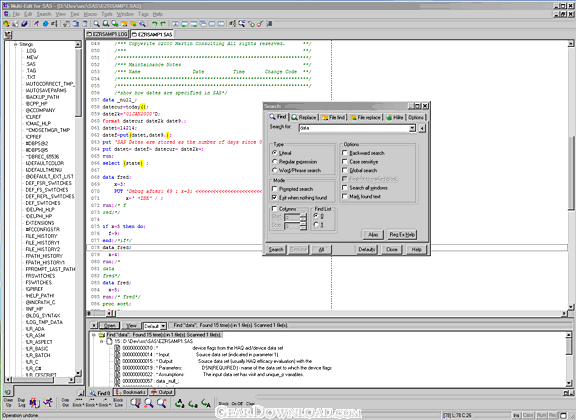Screen dimensions: 576x420
Task: Click the running figure bottom toolbar icon
Action: (x=48, y=403)
